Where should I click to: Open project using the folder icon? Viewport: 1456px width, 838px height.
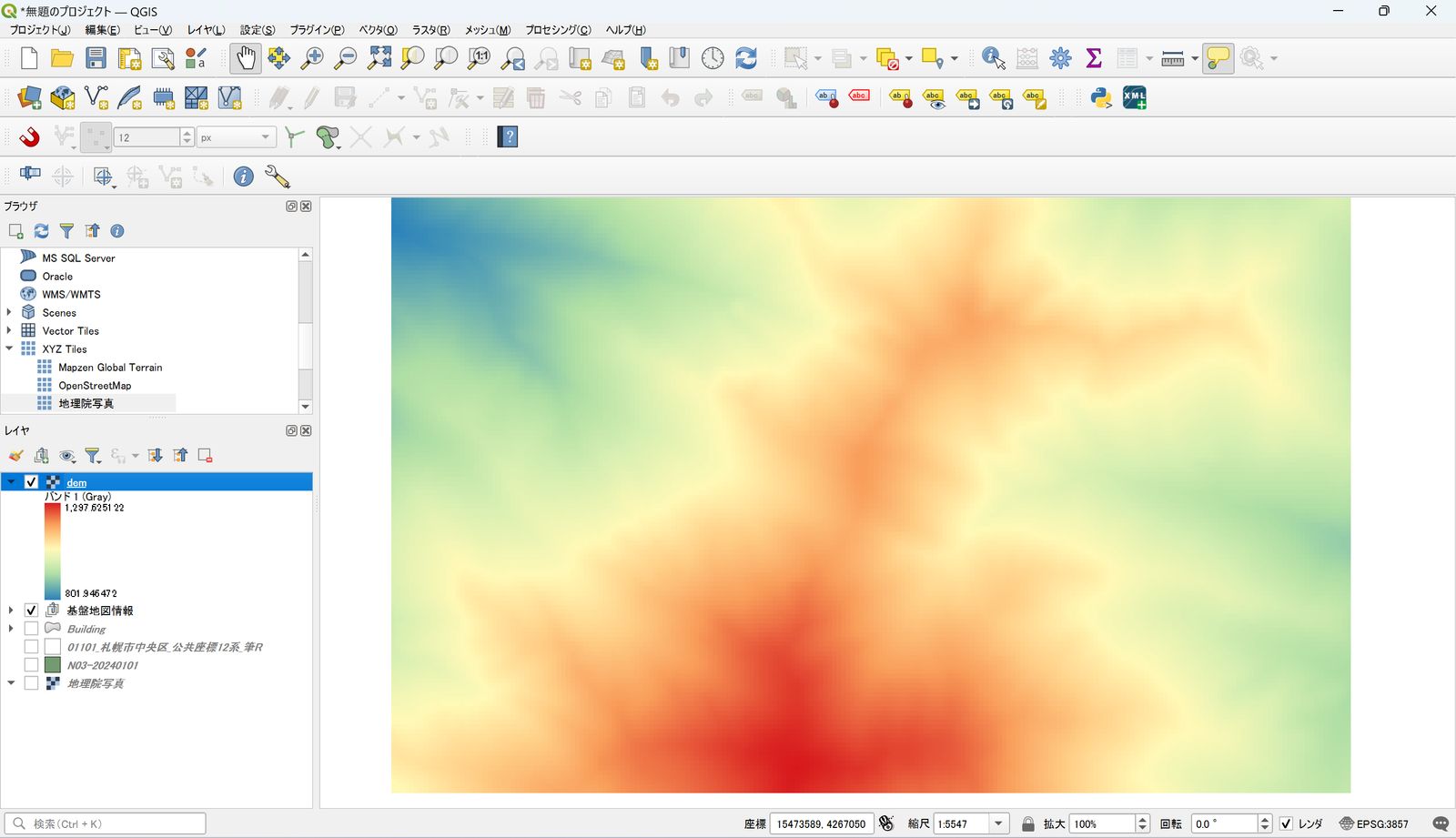point(62,58)
